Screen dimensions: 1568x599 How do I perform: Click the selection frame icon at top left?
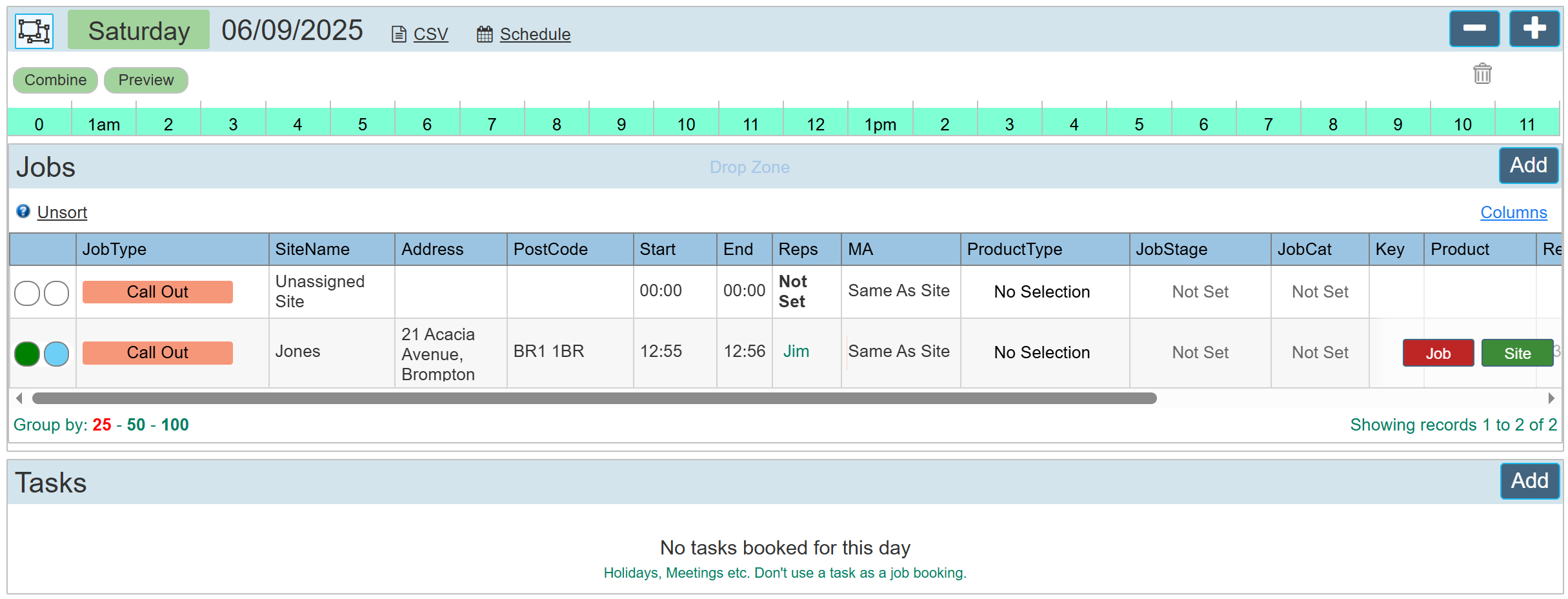pyautogui.click(x=34, y=31)
